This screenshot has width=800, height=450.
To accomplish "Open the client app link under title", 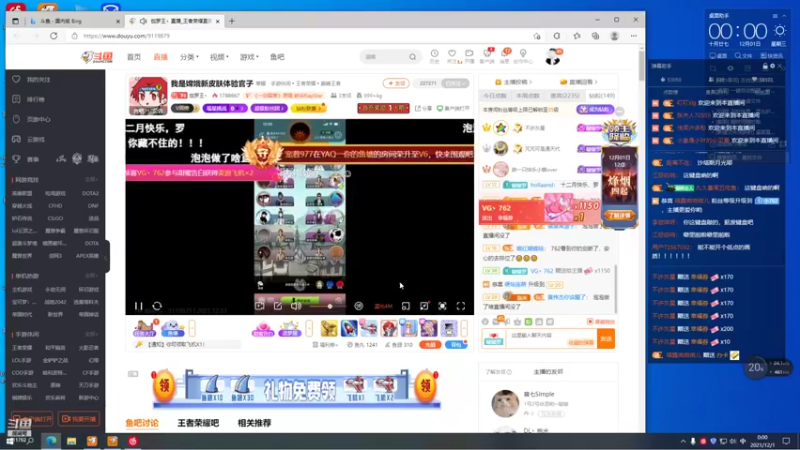I will click(x=453, y=109).
